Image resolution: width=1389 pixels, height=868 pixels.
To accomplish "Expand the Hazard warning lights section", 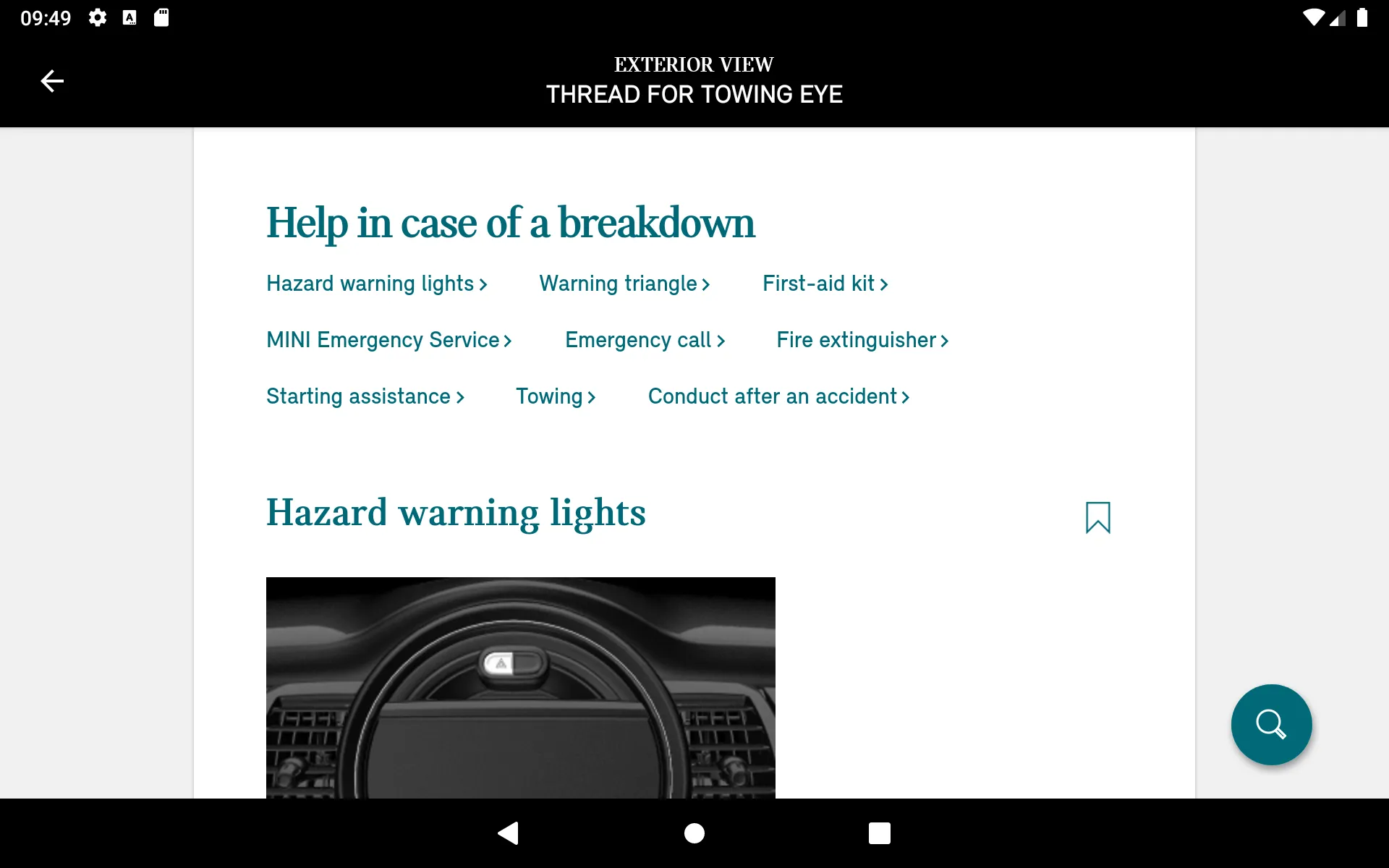I will pyautogui.click(x=376, y=284).
